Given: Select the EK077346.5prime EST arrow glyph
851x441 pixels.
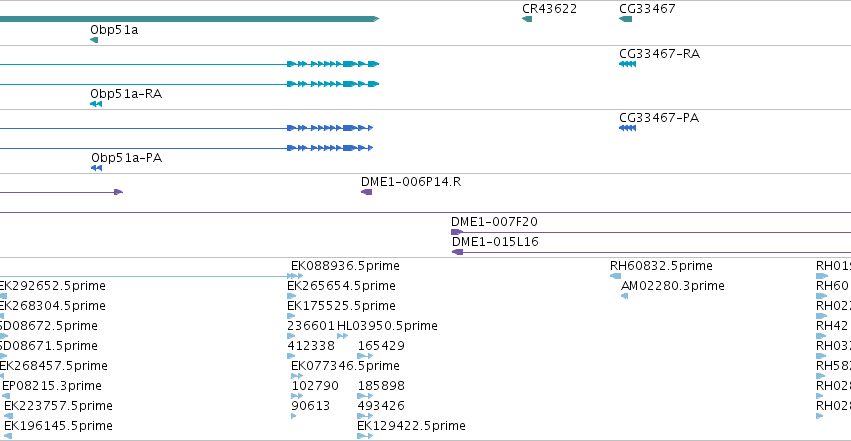Looking at the screenshot, I should click(x=297, y=376).
